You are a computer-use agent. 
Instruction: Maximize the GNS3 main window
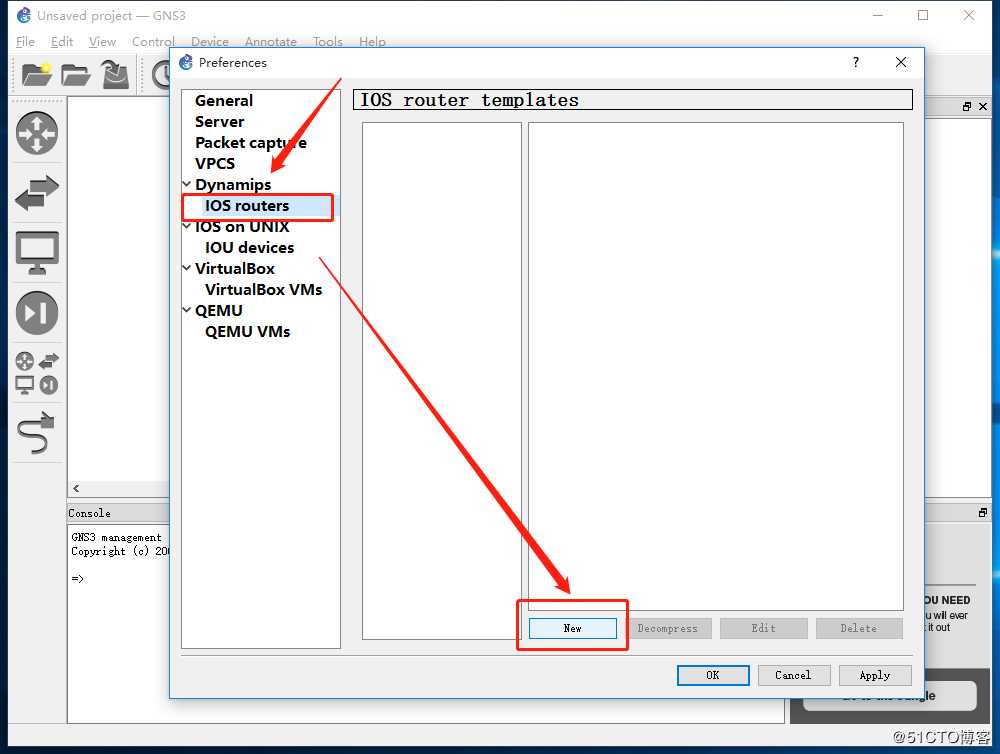point(923,15)
